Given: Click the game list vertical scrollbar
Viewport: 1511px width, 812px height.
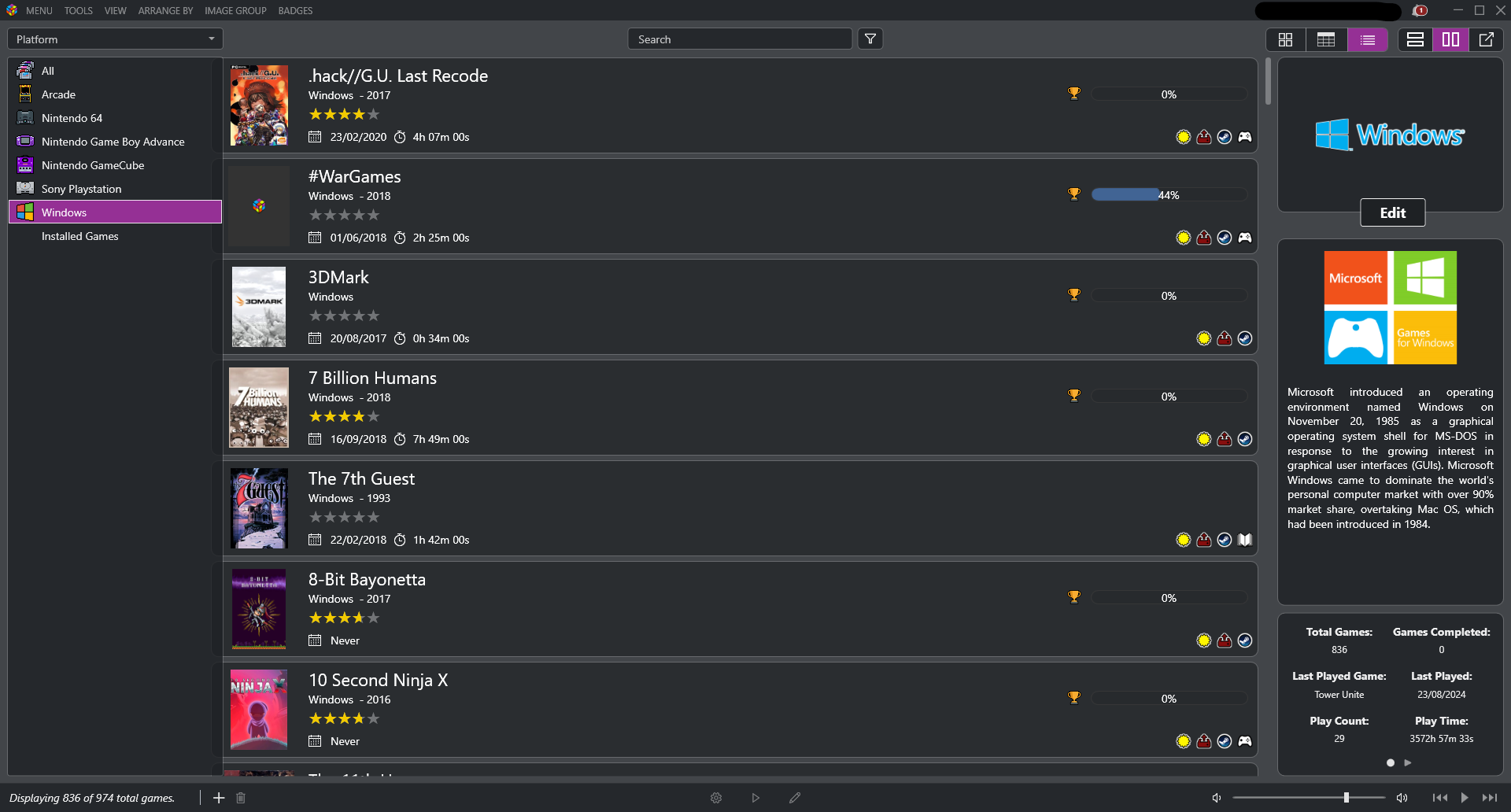Looking at the screenshot, I should point(1268,81).
